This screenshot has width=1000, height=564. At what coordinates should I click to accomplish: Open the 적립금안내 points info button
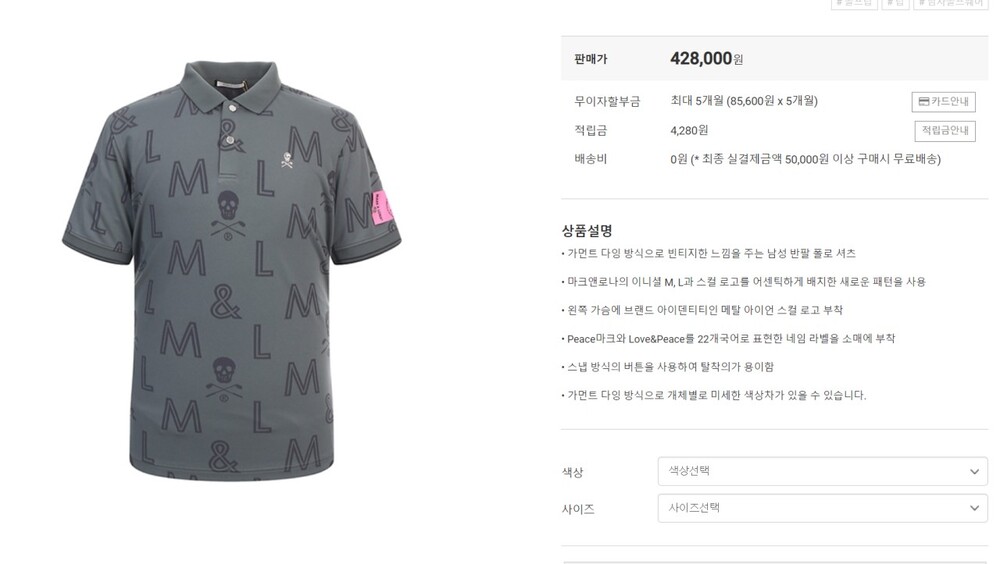945,131
